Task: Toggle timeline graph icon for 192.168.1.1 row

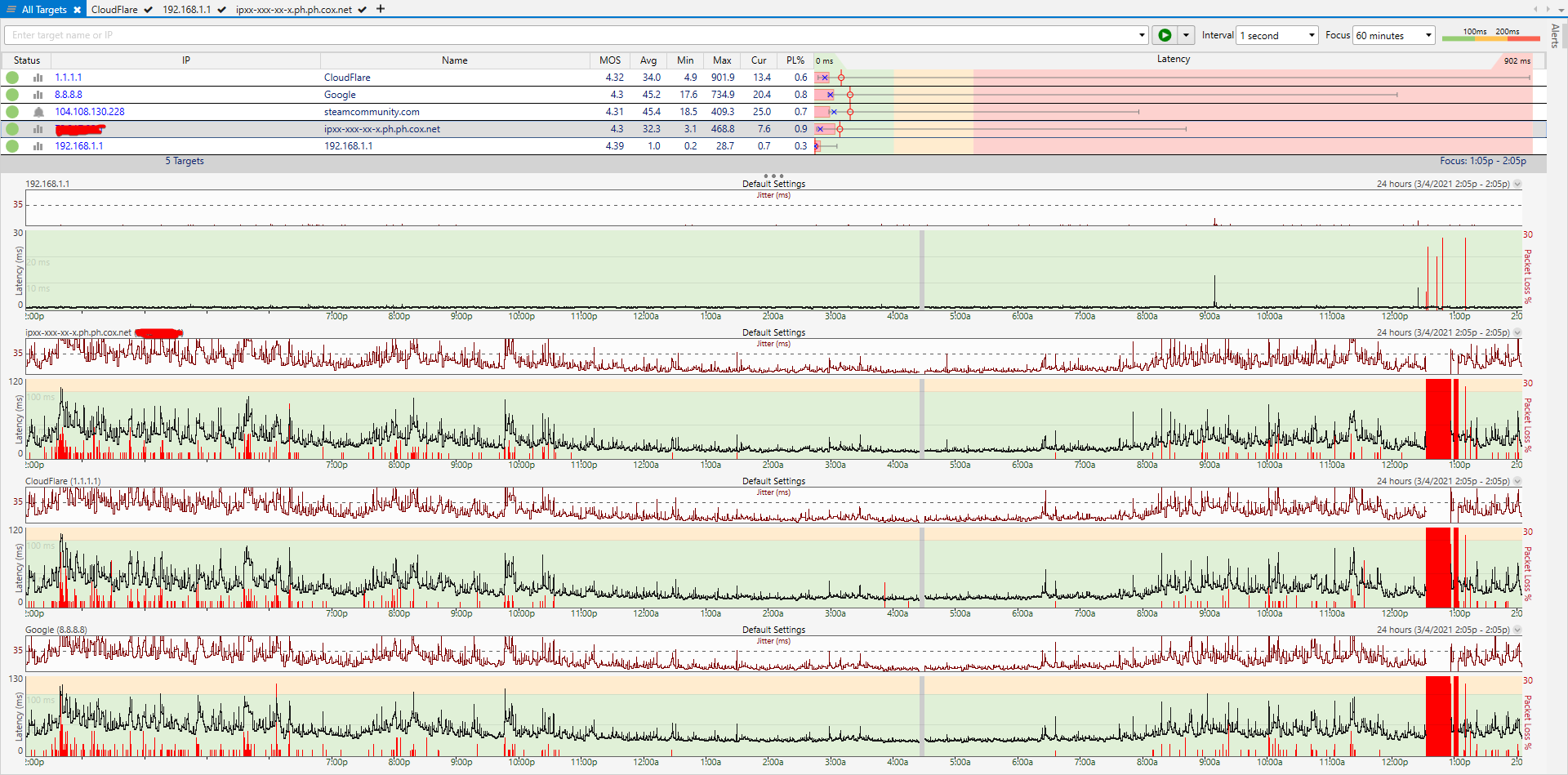Action: 38,146
